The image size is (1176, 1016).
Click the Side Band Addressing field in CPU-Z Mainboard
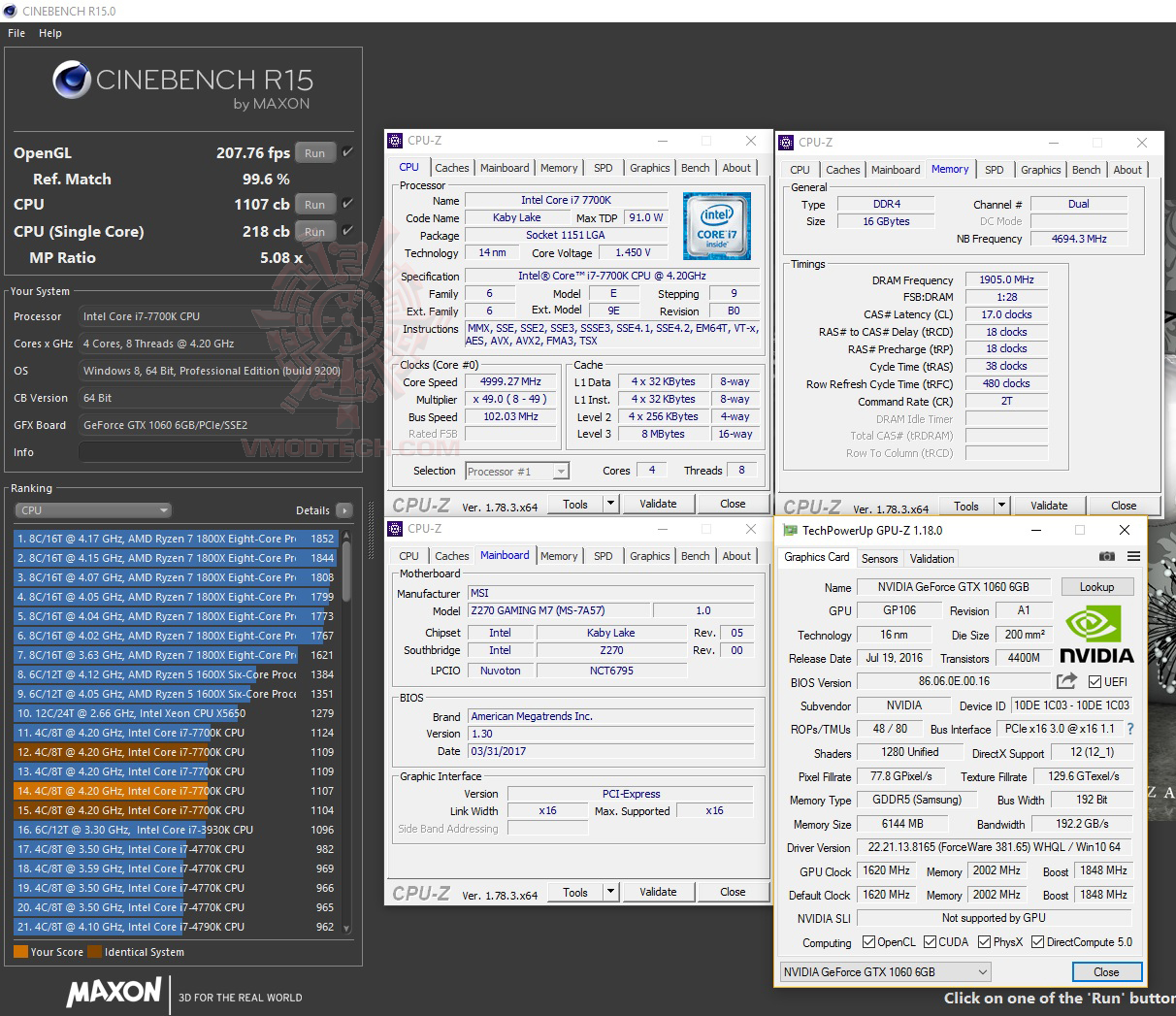click(x=547, y=829)
